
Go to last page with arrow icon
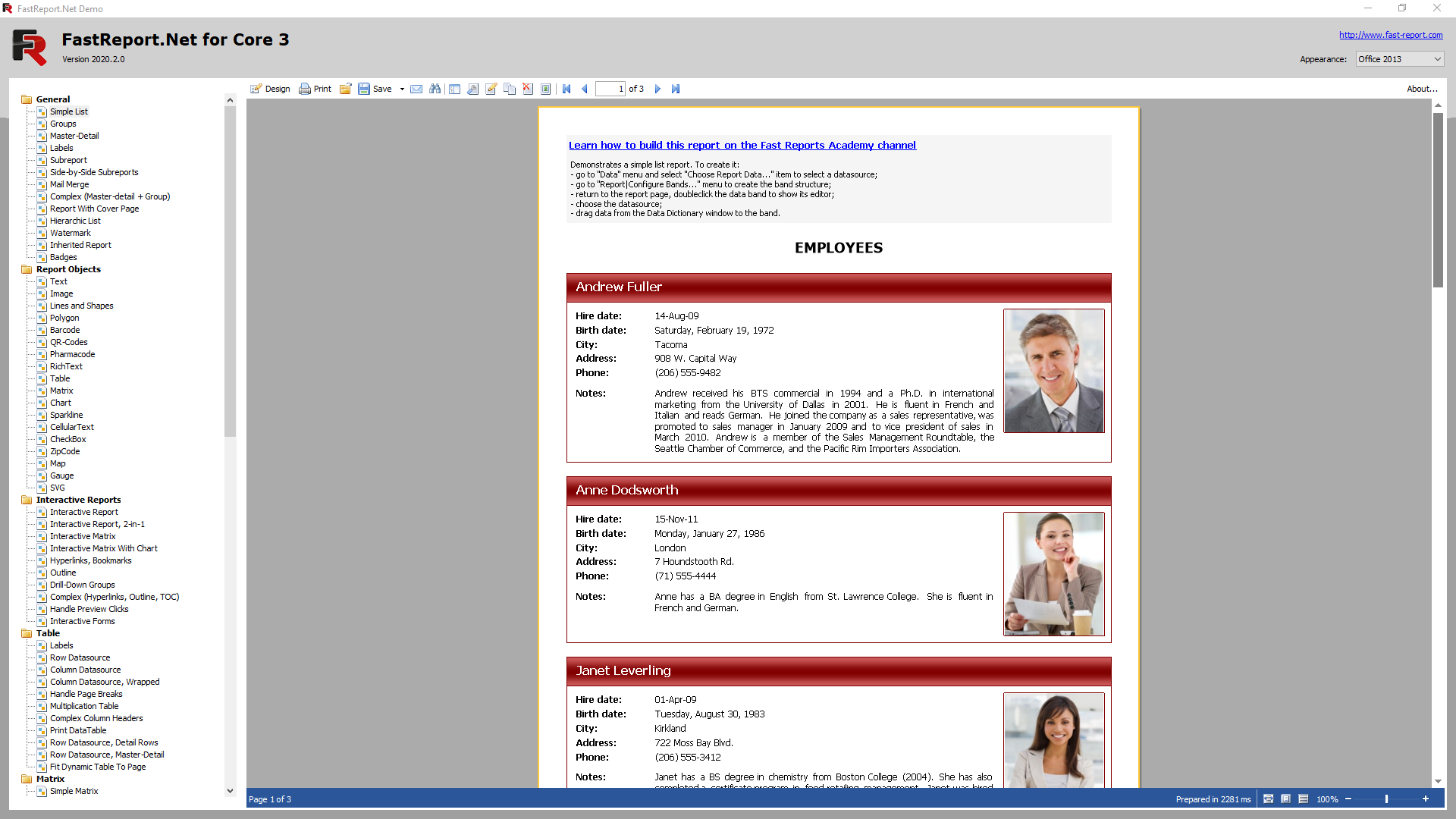[676, 89]
